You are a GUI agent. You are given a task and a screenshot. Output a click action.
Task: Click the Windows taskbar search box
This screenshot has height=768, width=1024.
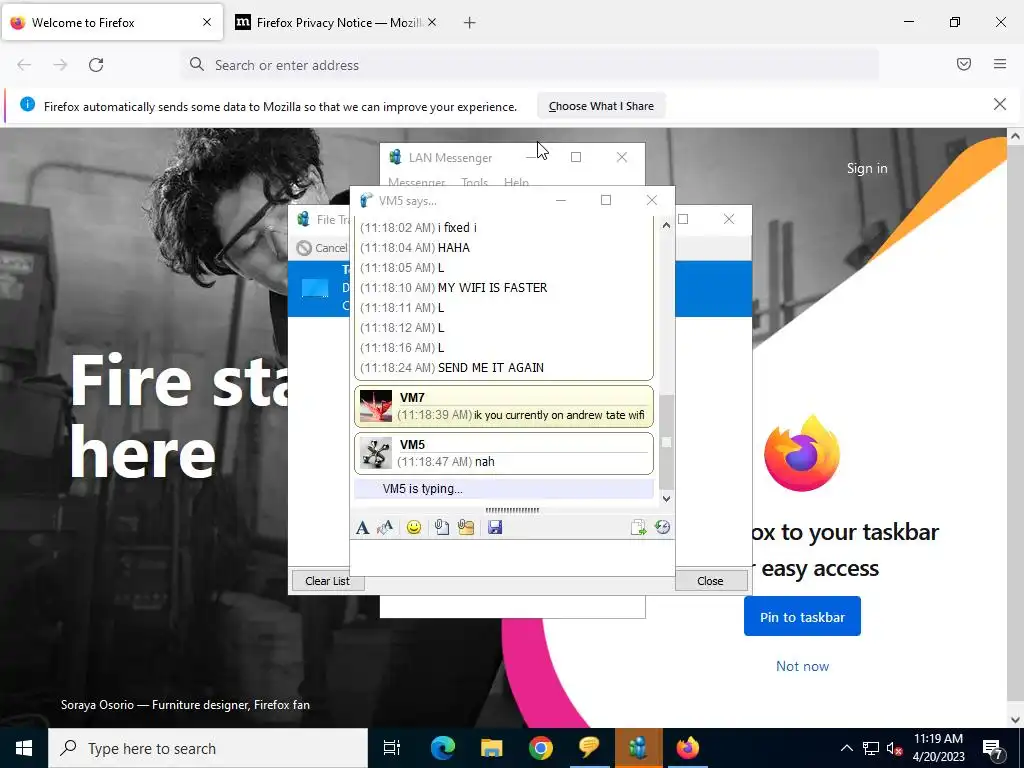click(x=208, y=748)
